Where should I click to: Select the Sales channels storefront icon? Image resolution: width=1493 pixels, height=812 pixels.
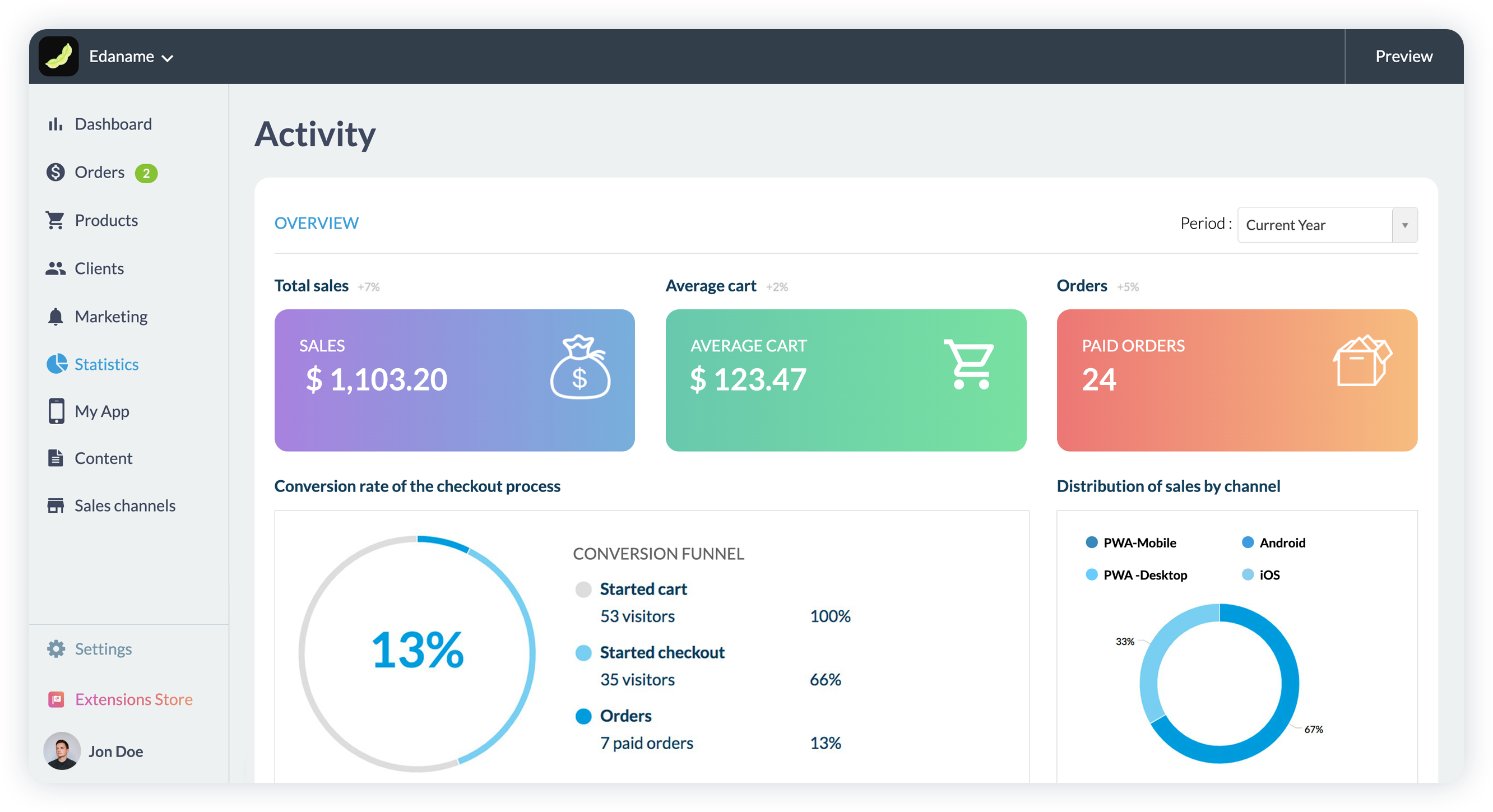[x=55, y=505]
